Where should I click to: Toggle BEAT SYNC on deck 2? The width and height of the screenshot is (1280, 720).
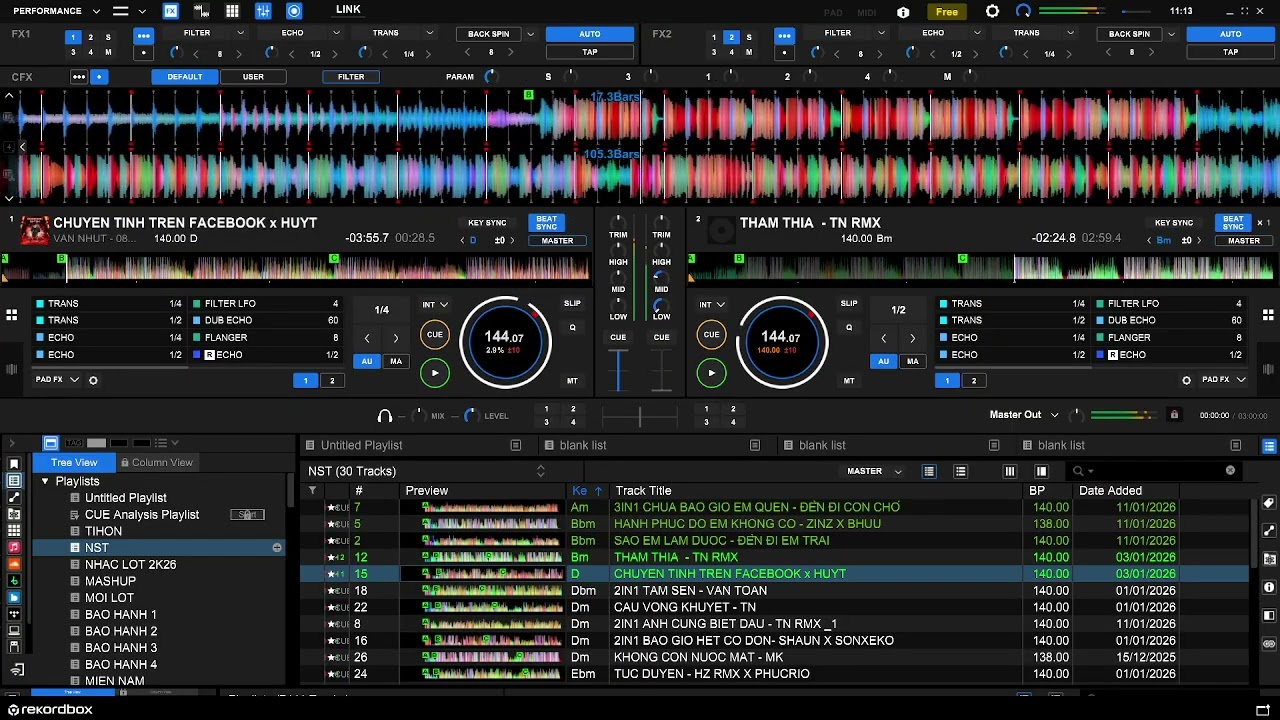(1233, 223)
